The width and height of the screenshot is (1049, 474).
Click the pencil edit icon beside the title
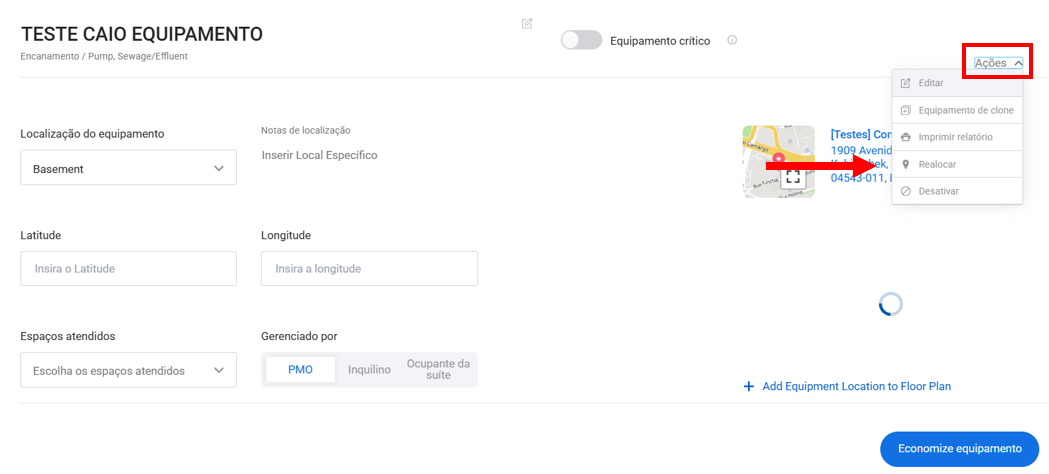point(527,23)
